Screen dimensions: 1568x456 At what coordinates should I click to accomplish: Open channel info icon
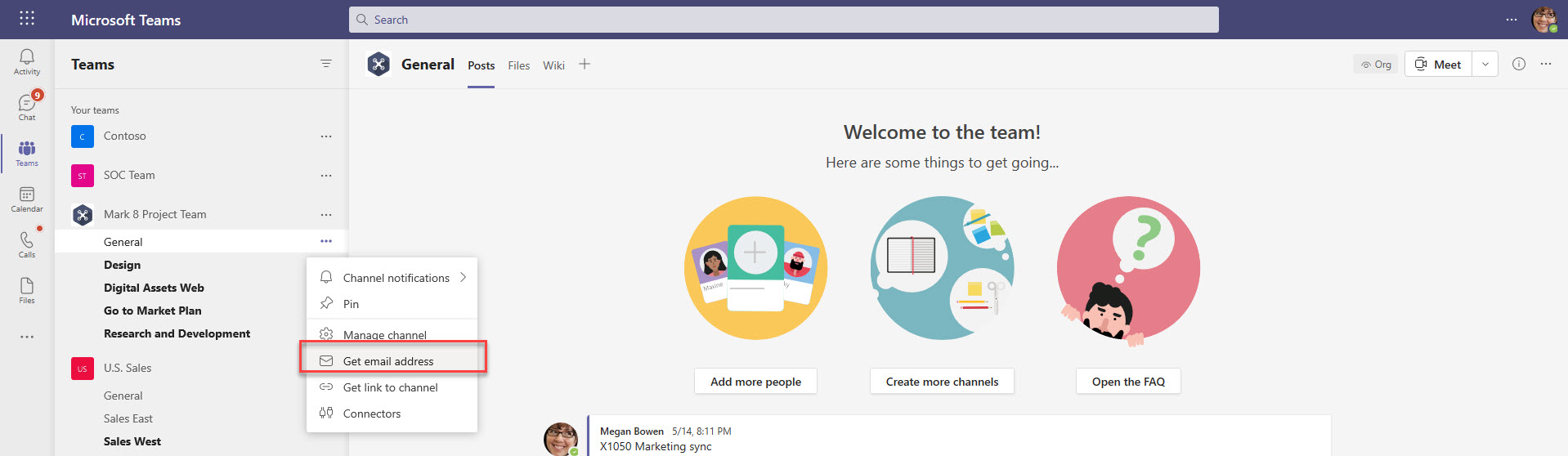click(x=1519, y=64)
